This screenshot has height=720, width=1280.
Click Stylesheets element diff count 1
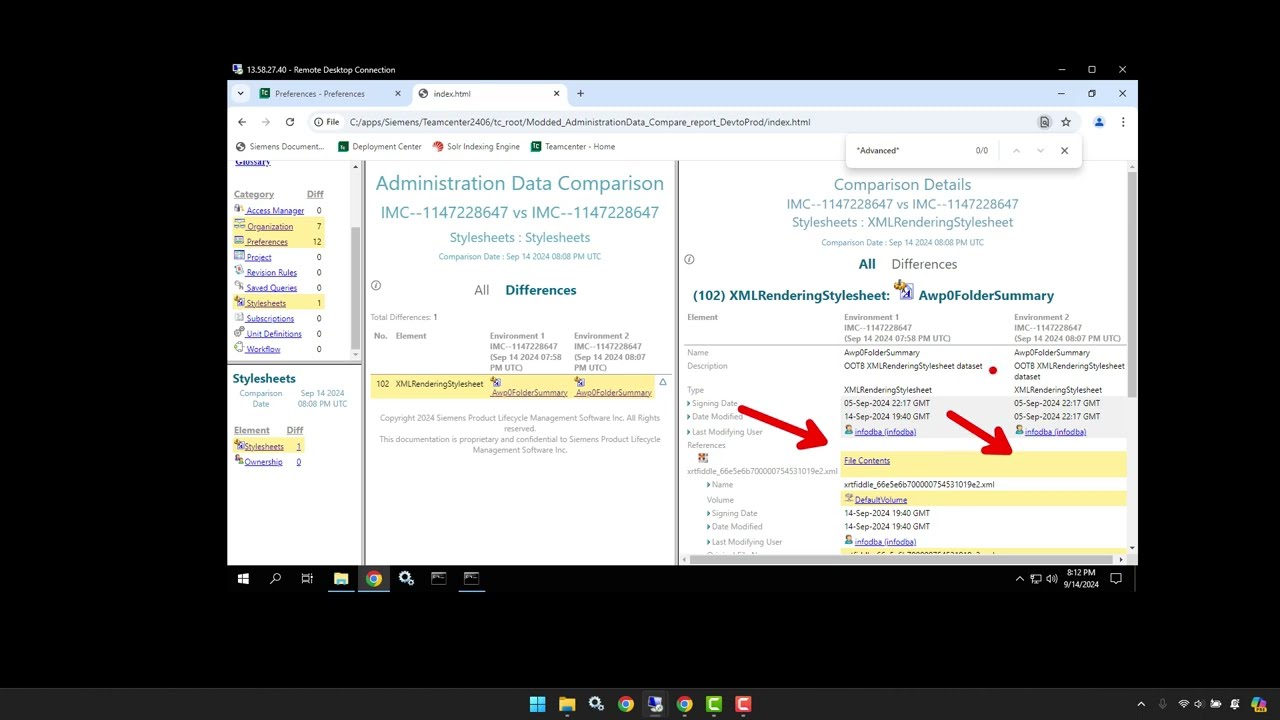298,447
